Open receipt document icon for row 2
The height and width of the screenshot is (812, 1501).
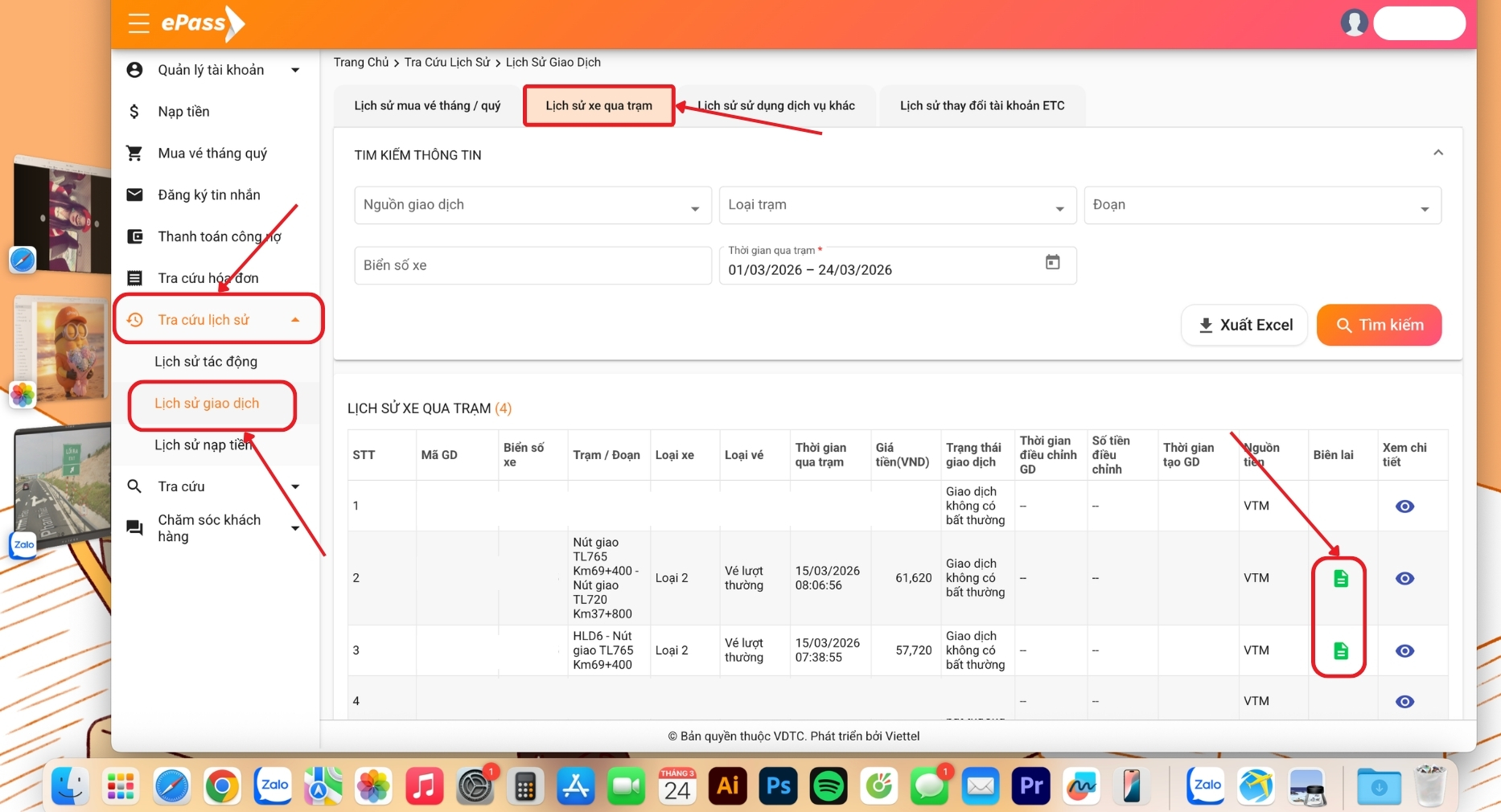click(x=1340, y=578)
